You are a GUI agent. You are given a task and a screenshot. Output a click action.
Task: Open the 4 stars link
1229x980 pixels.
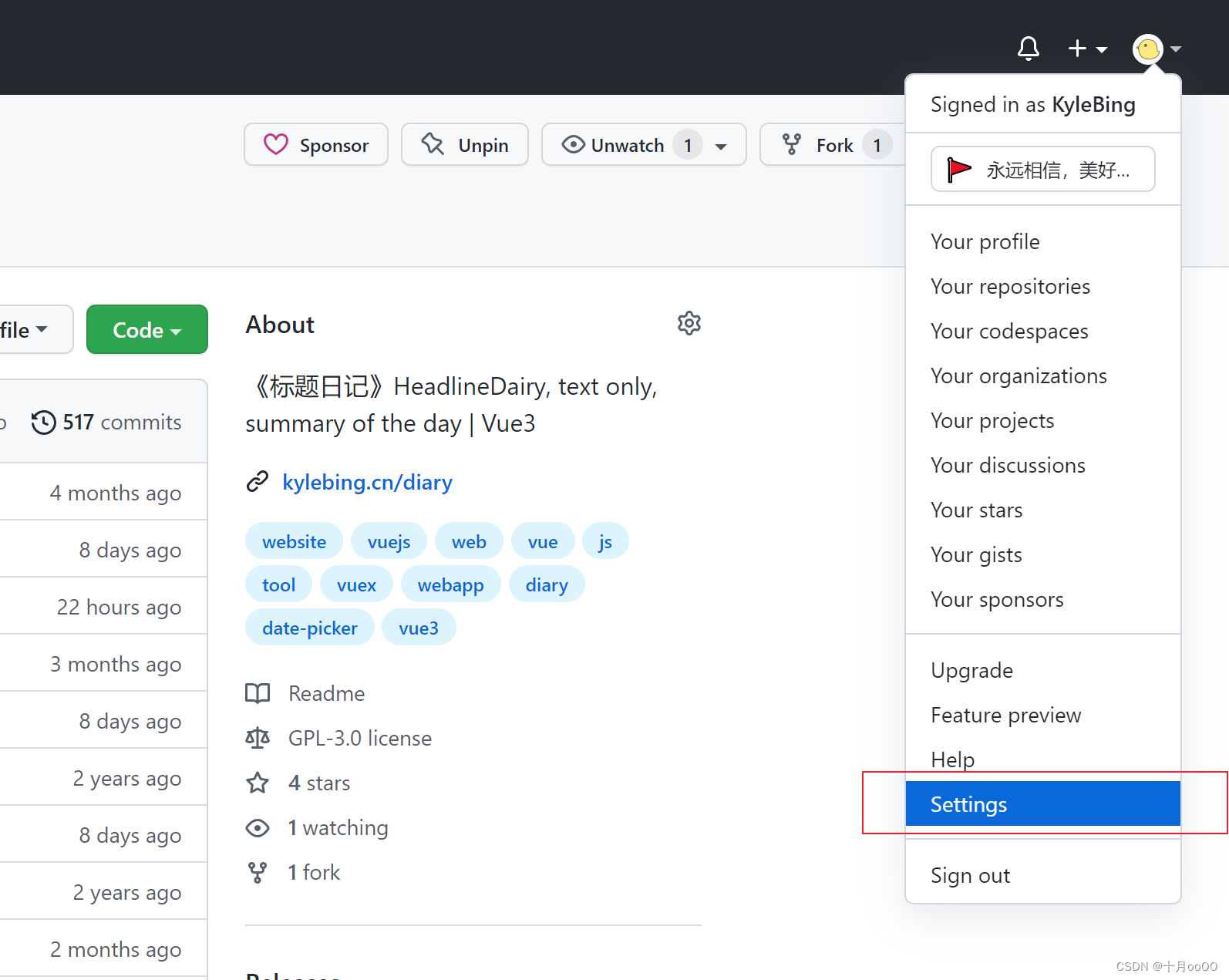[319, 783]
